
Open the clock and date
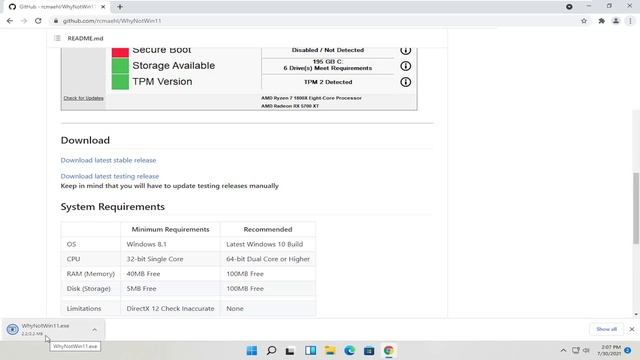609,350
